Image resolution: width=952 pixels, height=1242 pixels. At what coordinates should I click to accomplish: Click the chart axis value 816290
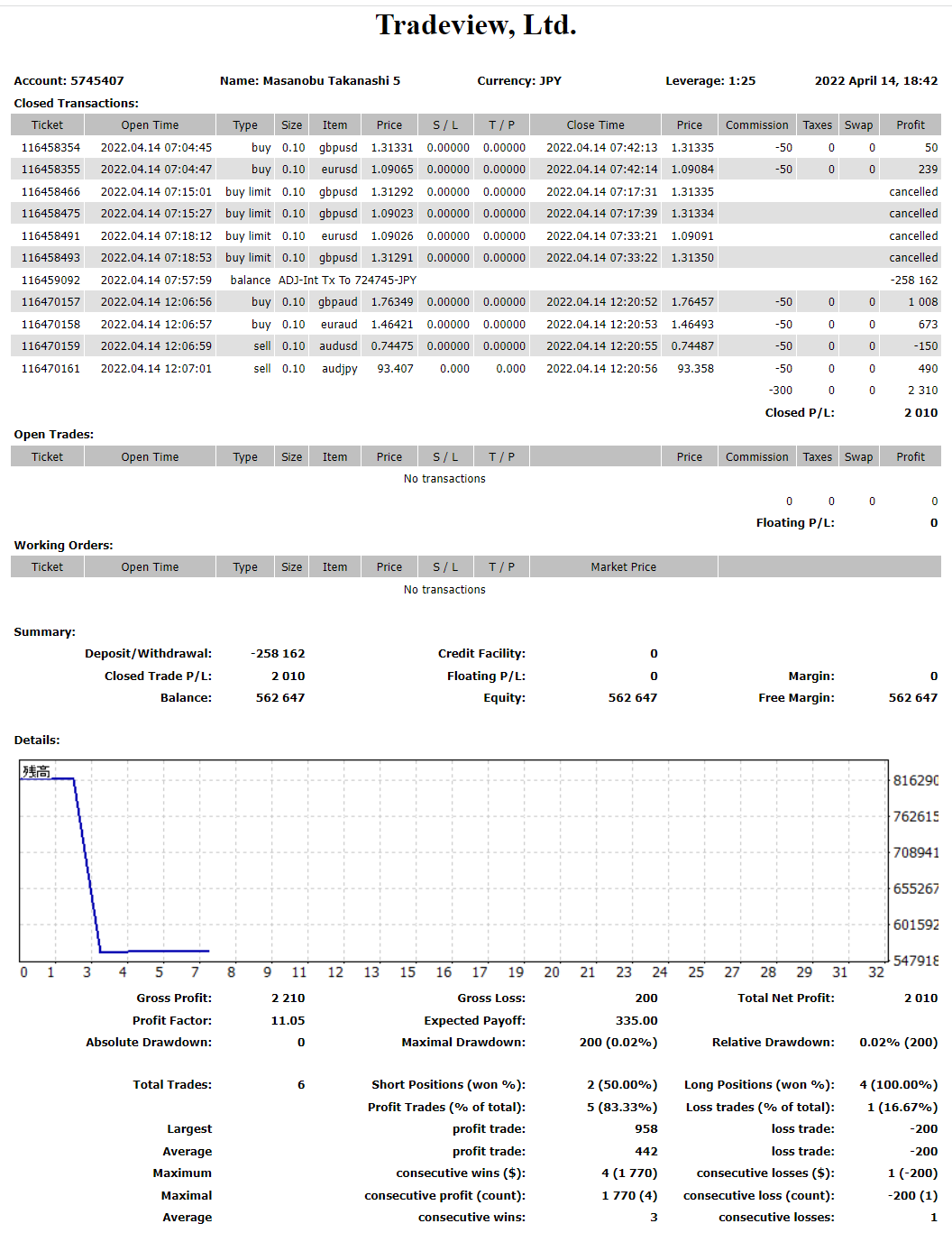click(x=916, y=780)
